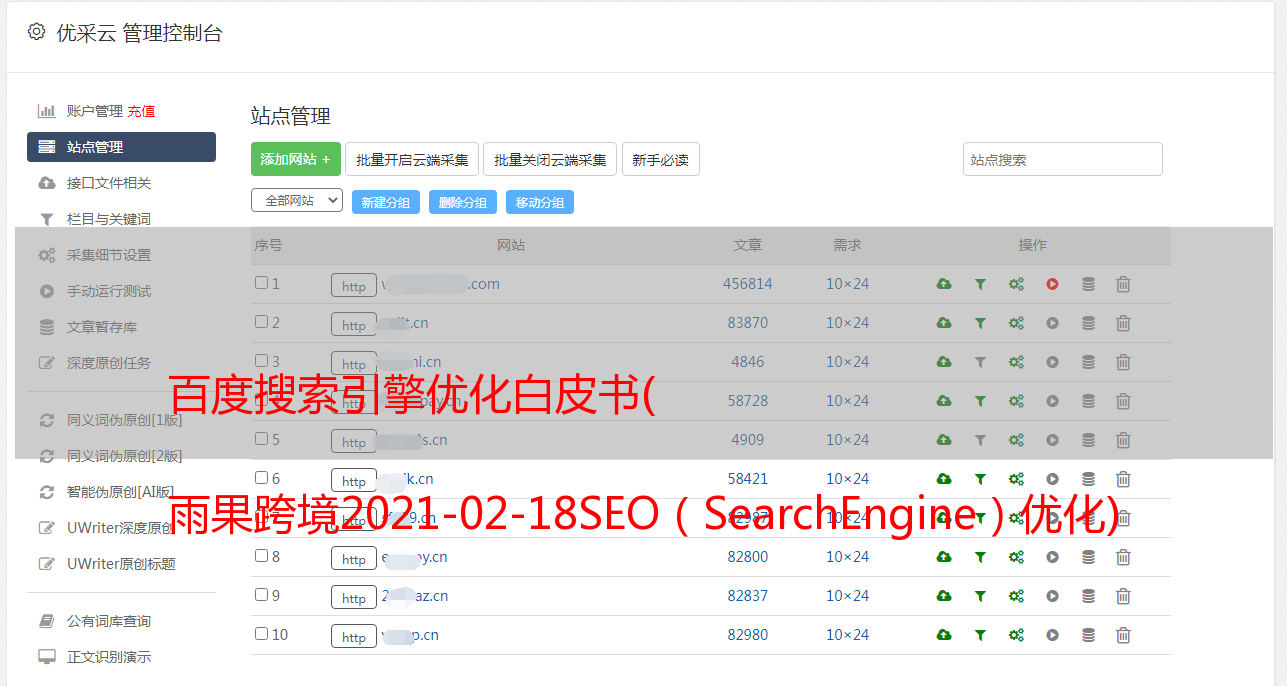The height and width of the screenshot is (686, 1287).
Task: Click the 操作 column header
Action: click(1033, 245)
